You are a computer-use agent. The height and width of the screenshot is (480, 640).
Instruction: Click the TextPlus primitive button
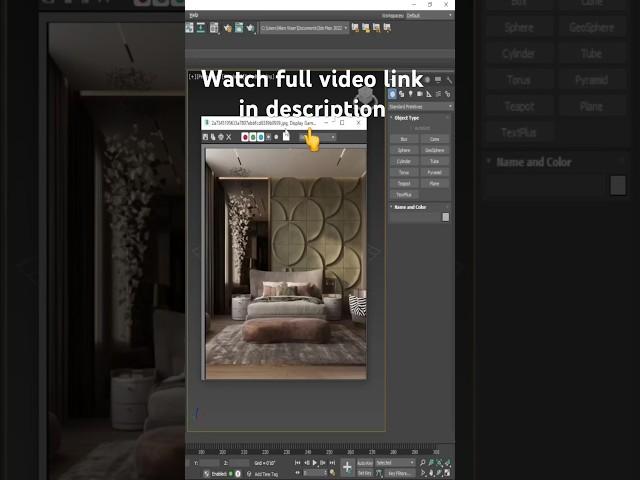point(404,195)
